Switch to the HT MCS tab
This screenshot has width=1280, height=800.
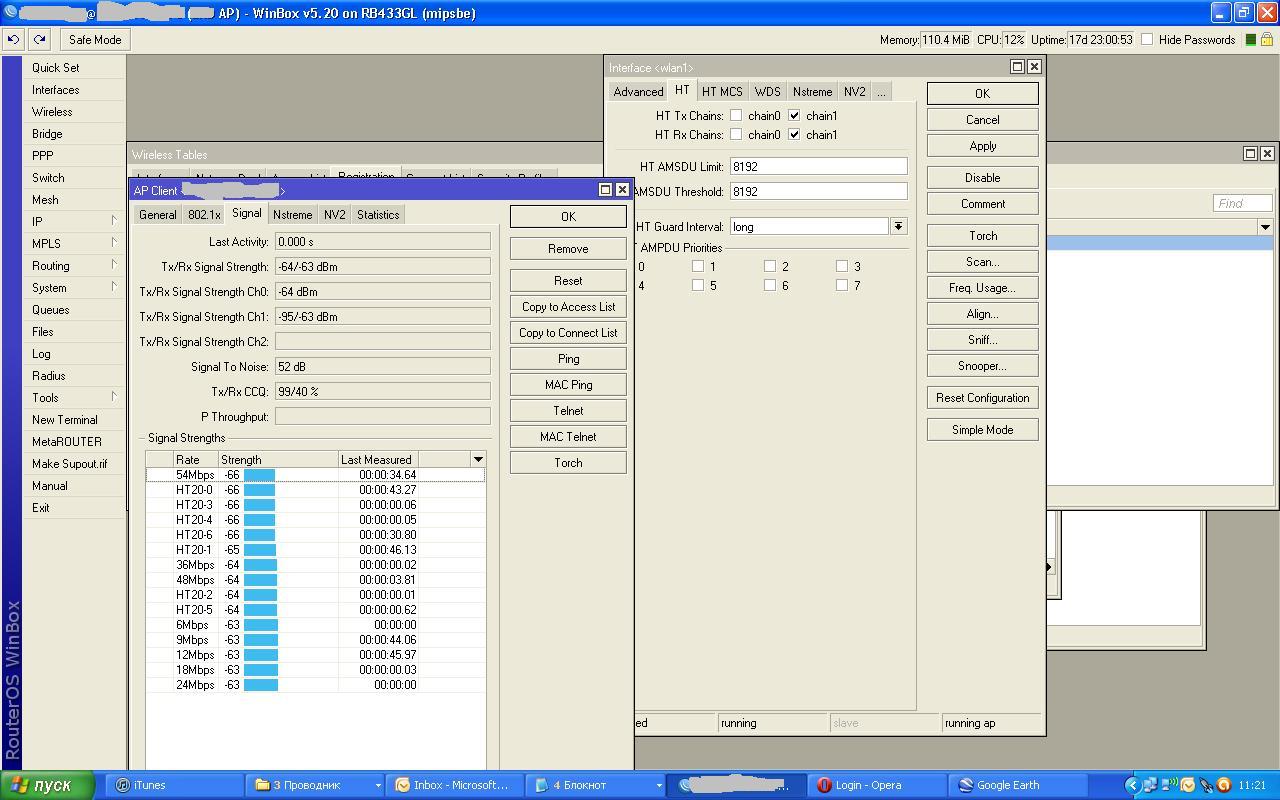pos(721,91)
